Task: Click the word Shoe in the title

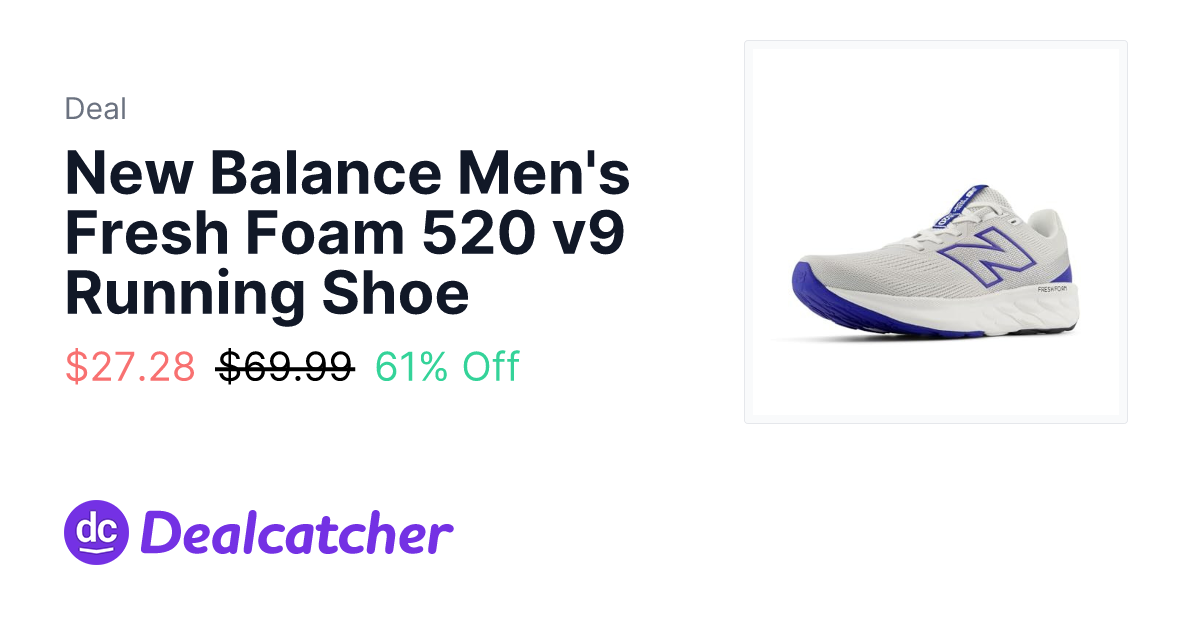Action: coord(396,292)
